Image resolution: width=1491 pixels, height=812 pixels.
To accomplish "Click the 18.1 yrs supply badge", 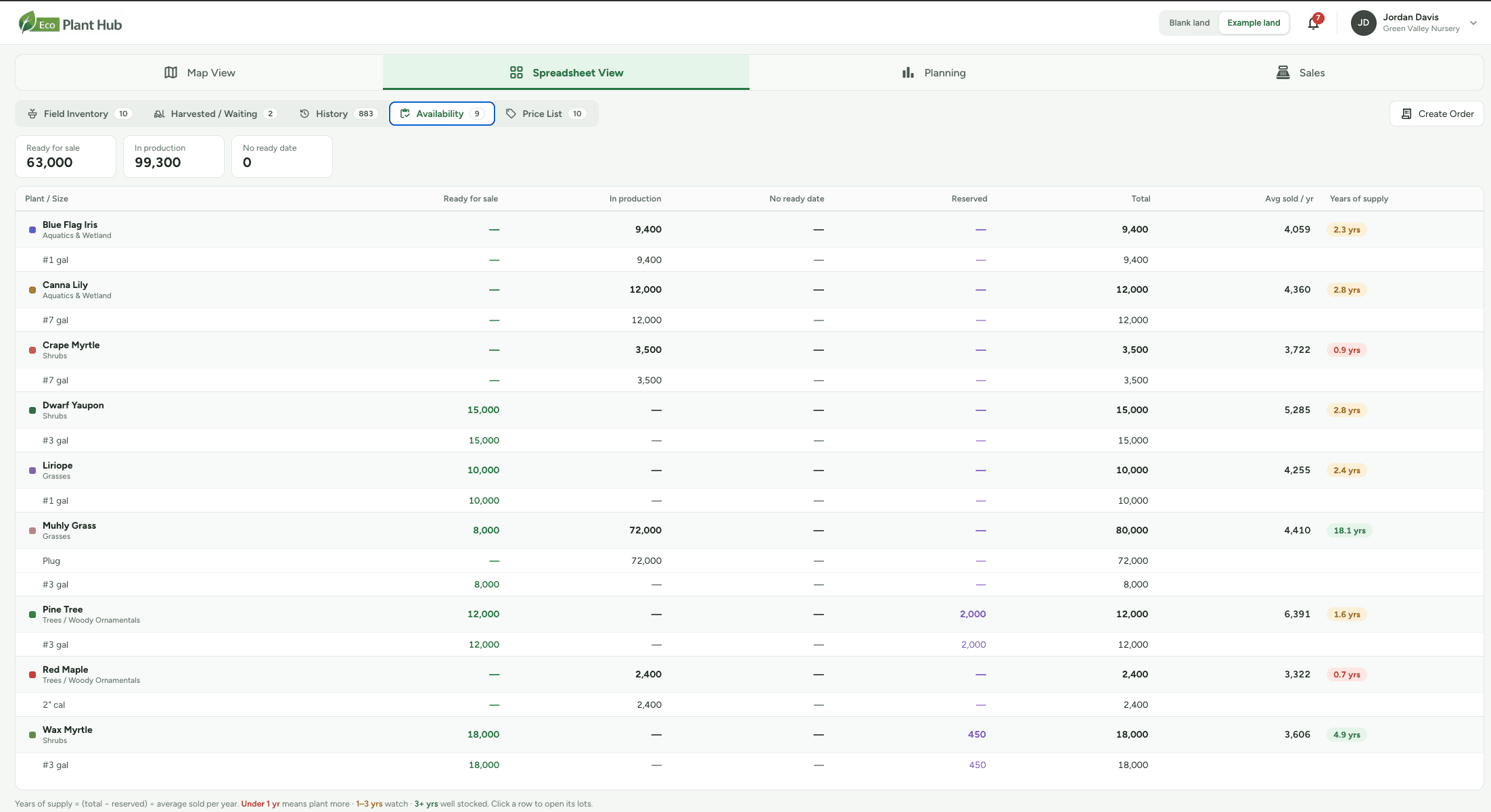I will (x=1350, y=531).
